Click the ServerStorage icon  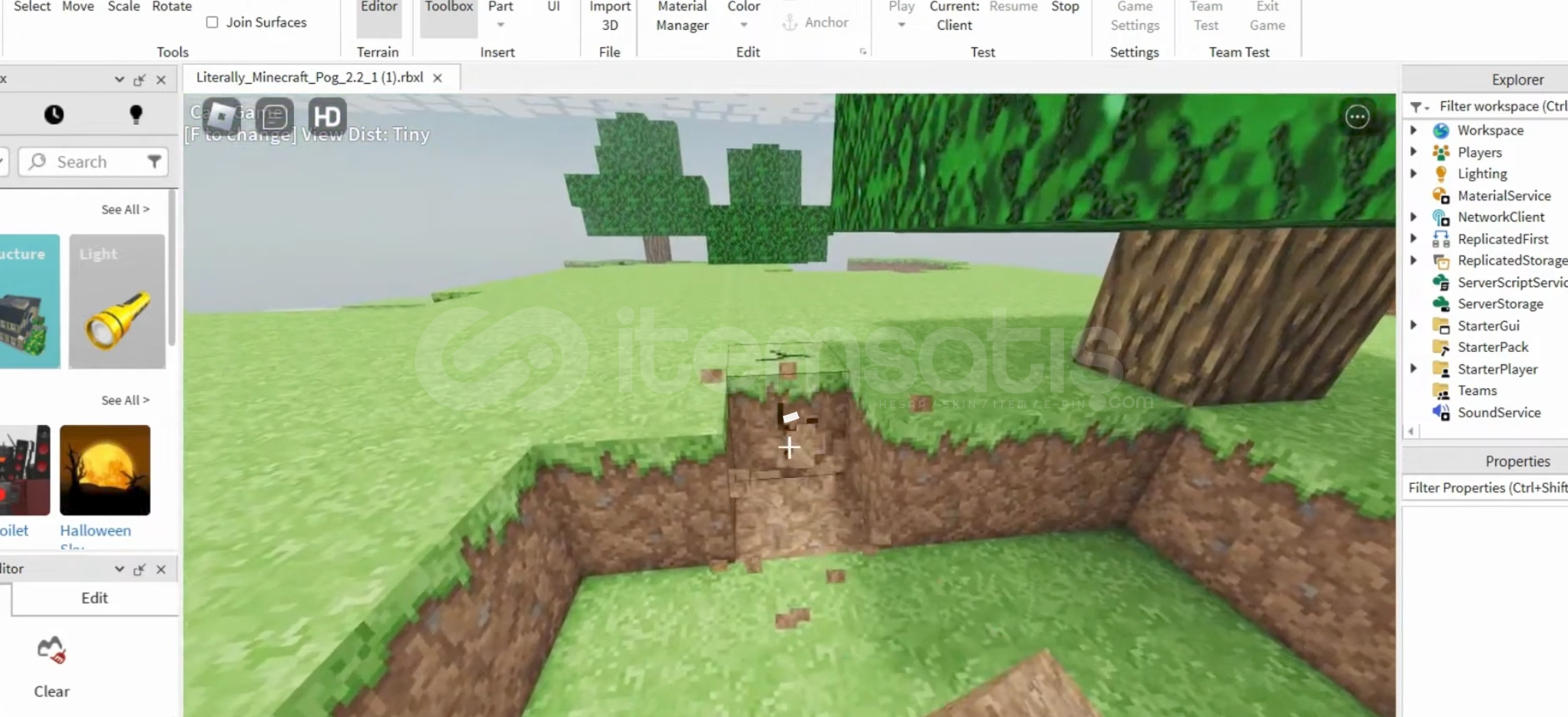[x=1441, y=303]
